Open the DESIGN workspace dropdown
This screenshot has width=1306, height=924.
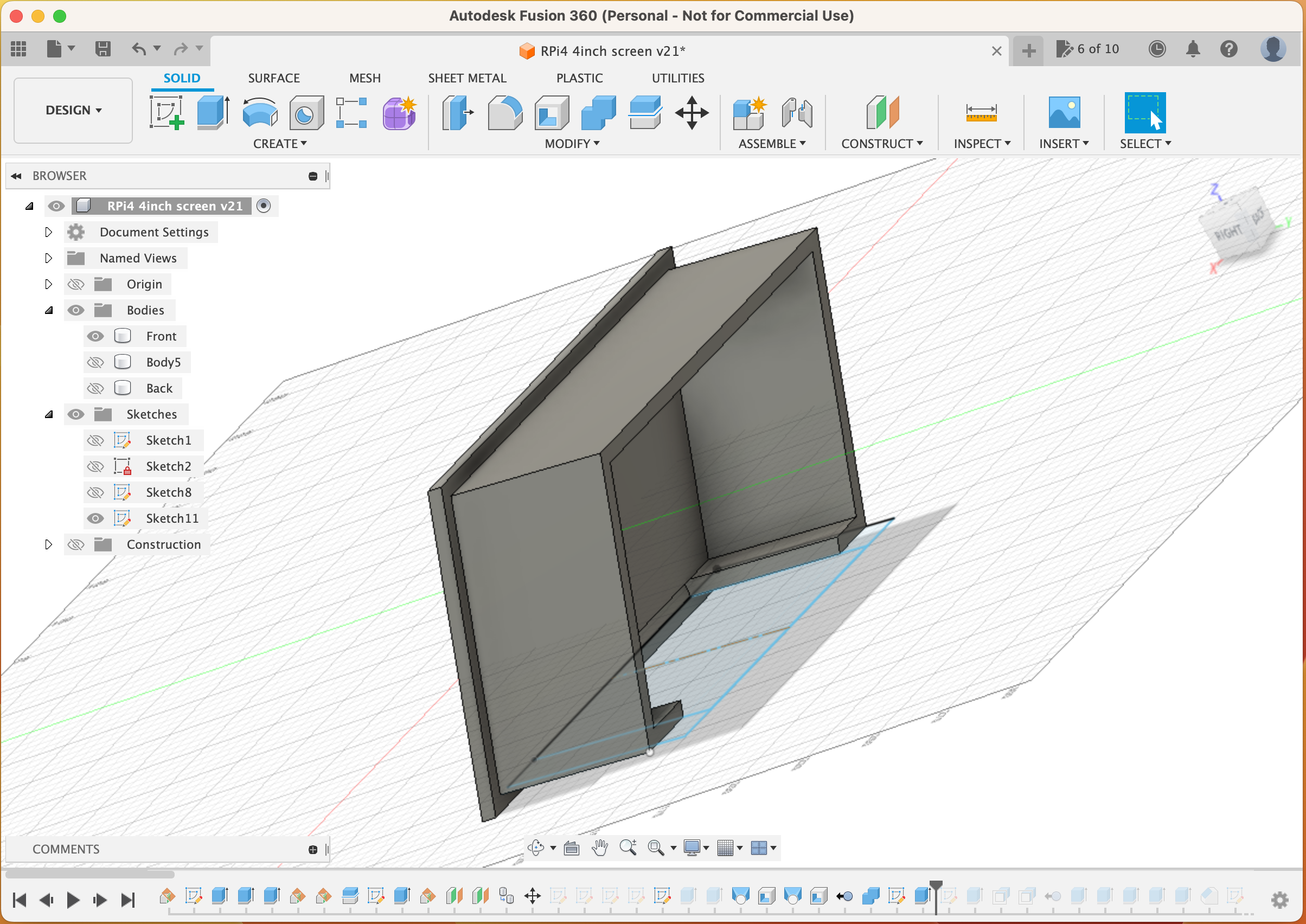point(73,111)
